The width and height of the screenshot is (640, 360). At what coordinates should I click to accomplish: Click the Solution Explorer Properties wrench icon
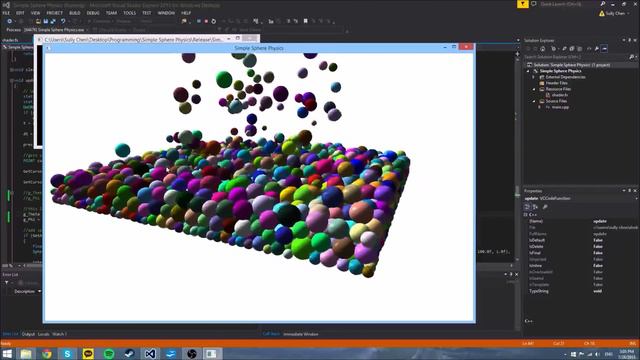(597, 49)
